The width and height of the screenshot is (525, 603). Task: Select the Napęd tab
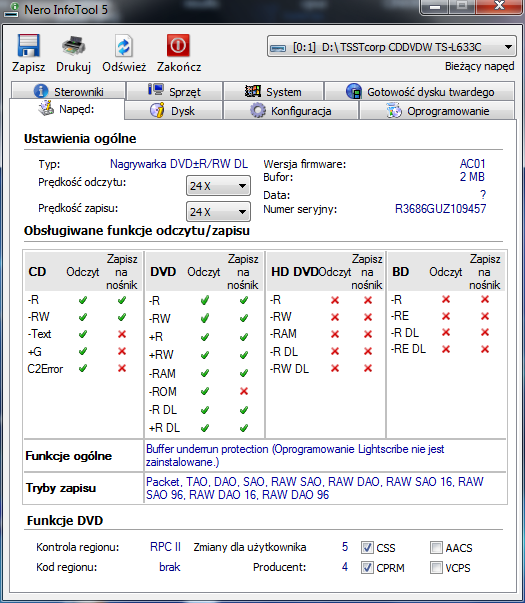[x=67, y=109]
